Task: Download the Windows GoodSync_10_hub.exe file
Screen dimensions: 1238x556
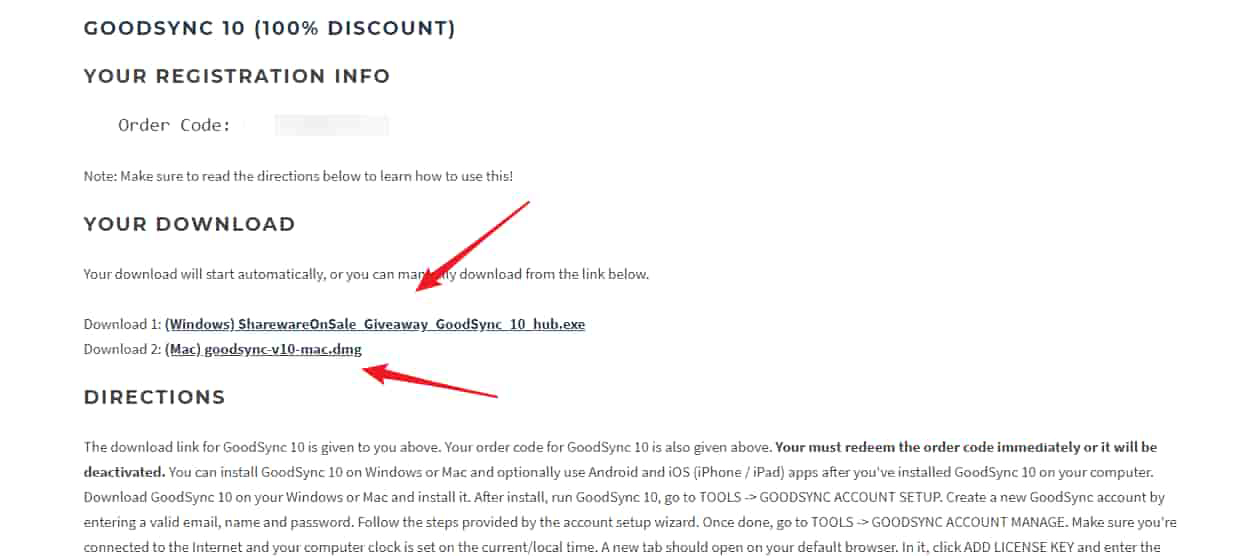Action: pyautogui.click(x=375, y=325)
